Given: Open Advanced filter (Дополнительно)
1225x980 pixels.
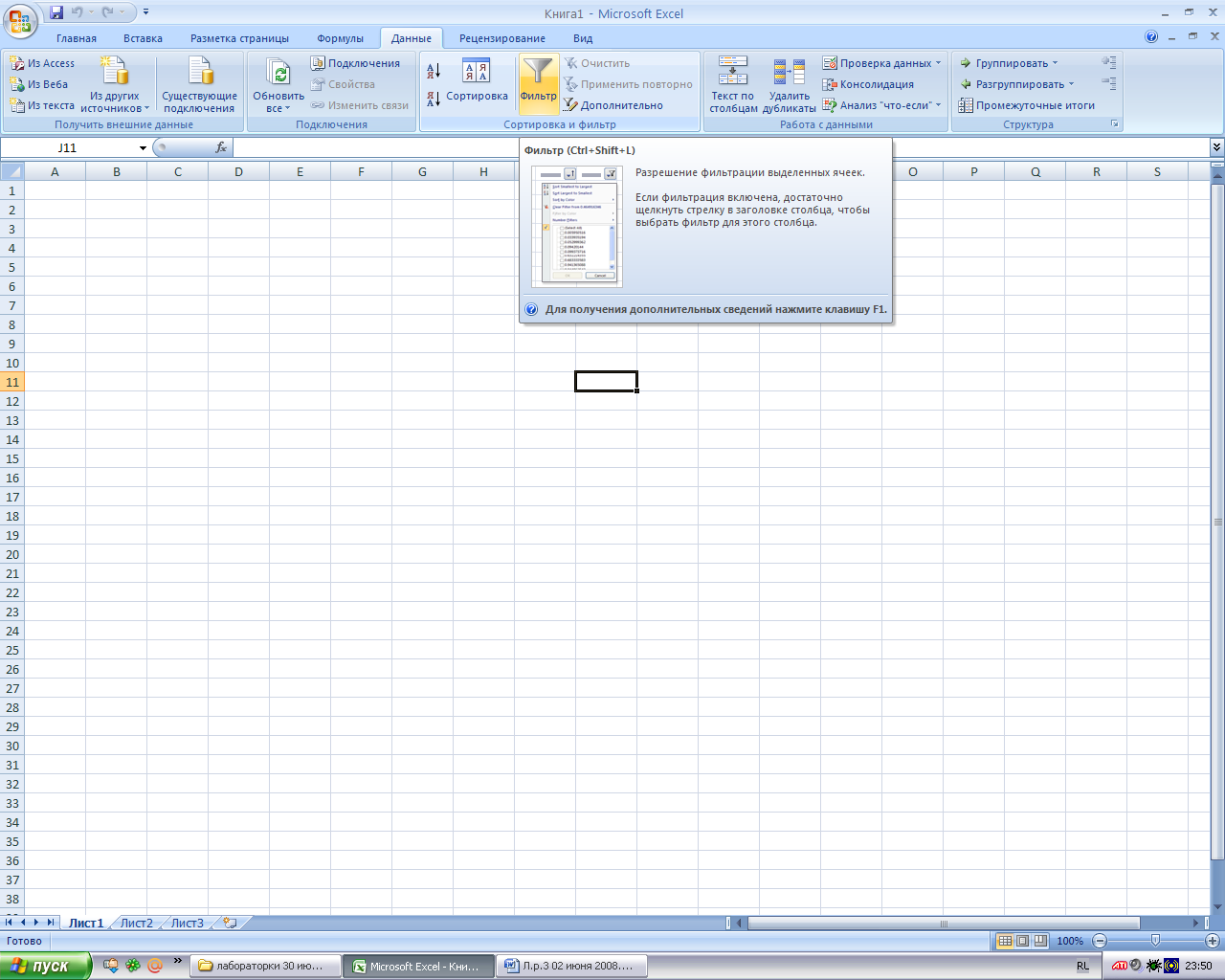Looking at the screenshot, I should (612, 105).
